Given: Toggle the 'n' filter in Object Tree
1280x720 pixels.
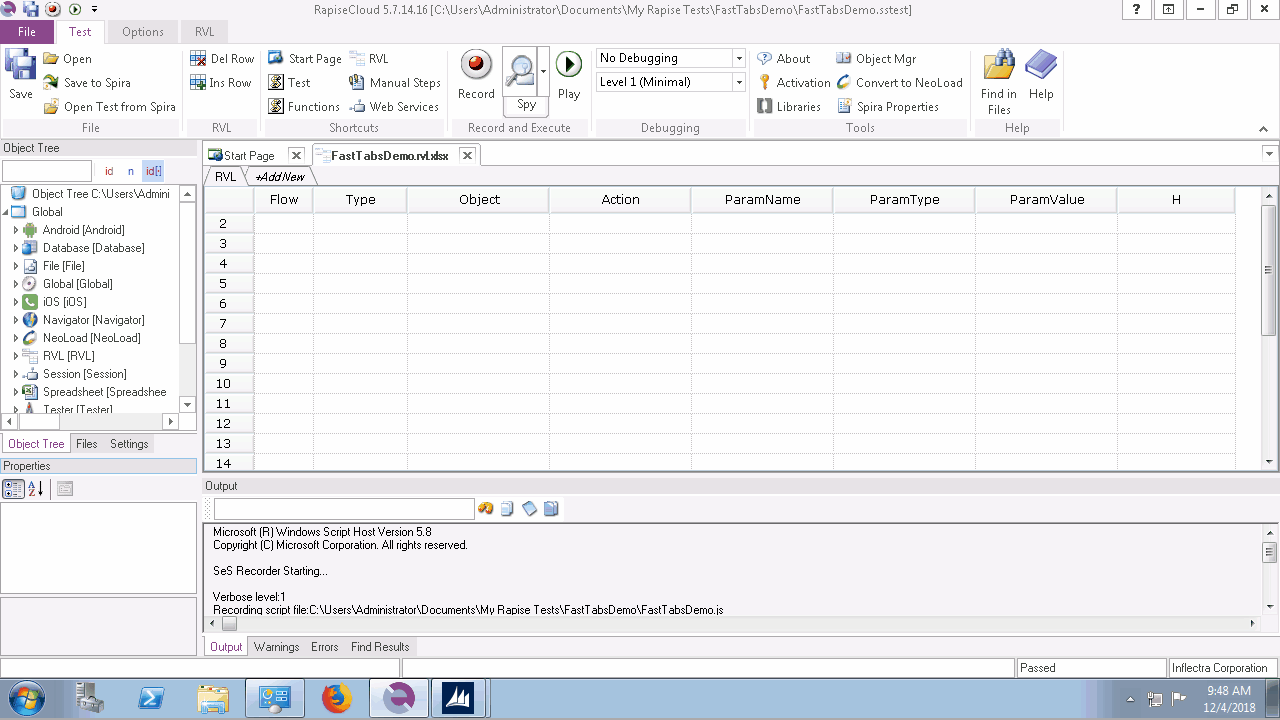Looking at the screenshot, I should 130,171.
